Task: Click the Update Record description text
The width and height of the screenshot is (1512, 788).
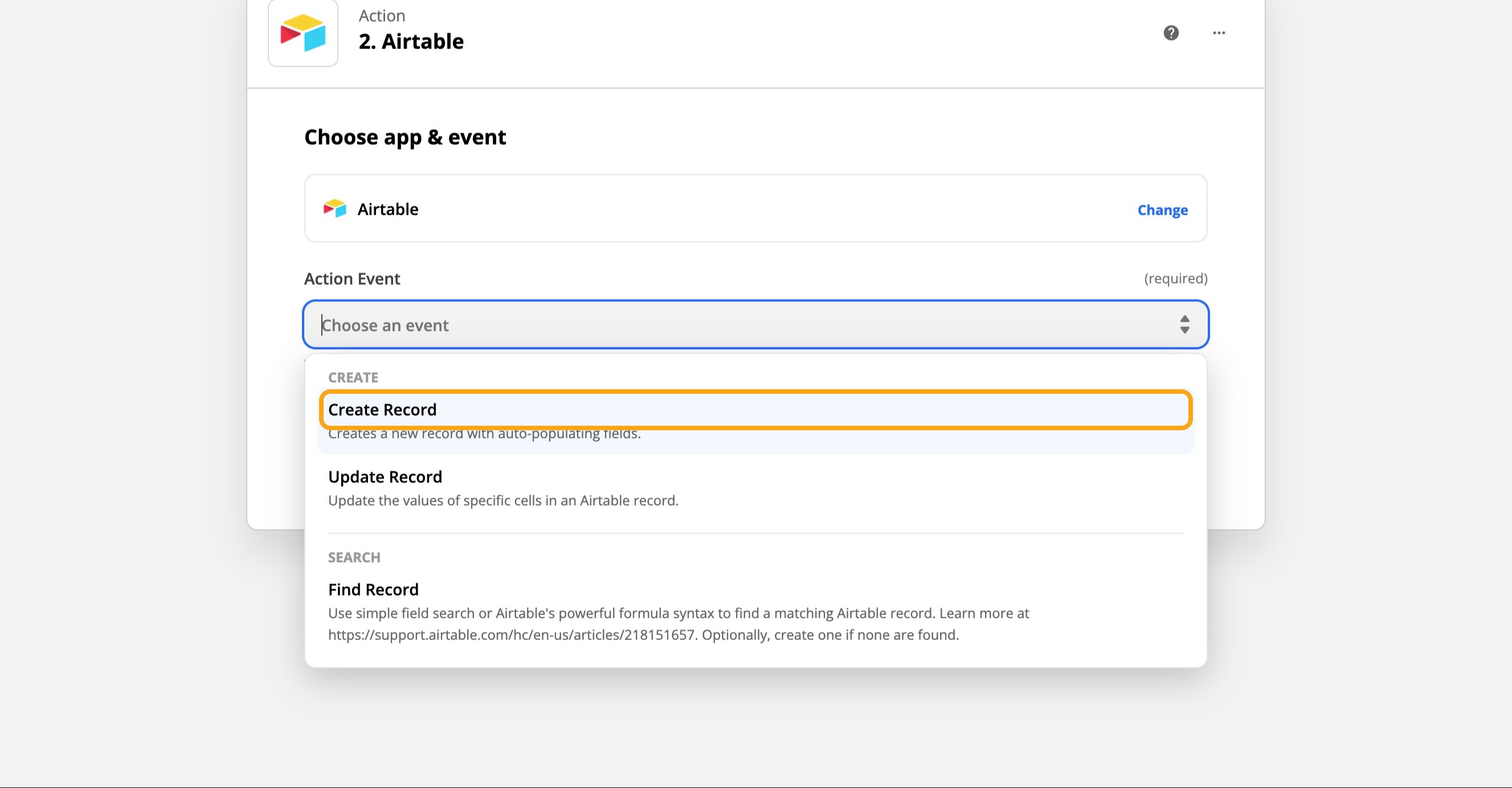Action: point(503,500)
